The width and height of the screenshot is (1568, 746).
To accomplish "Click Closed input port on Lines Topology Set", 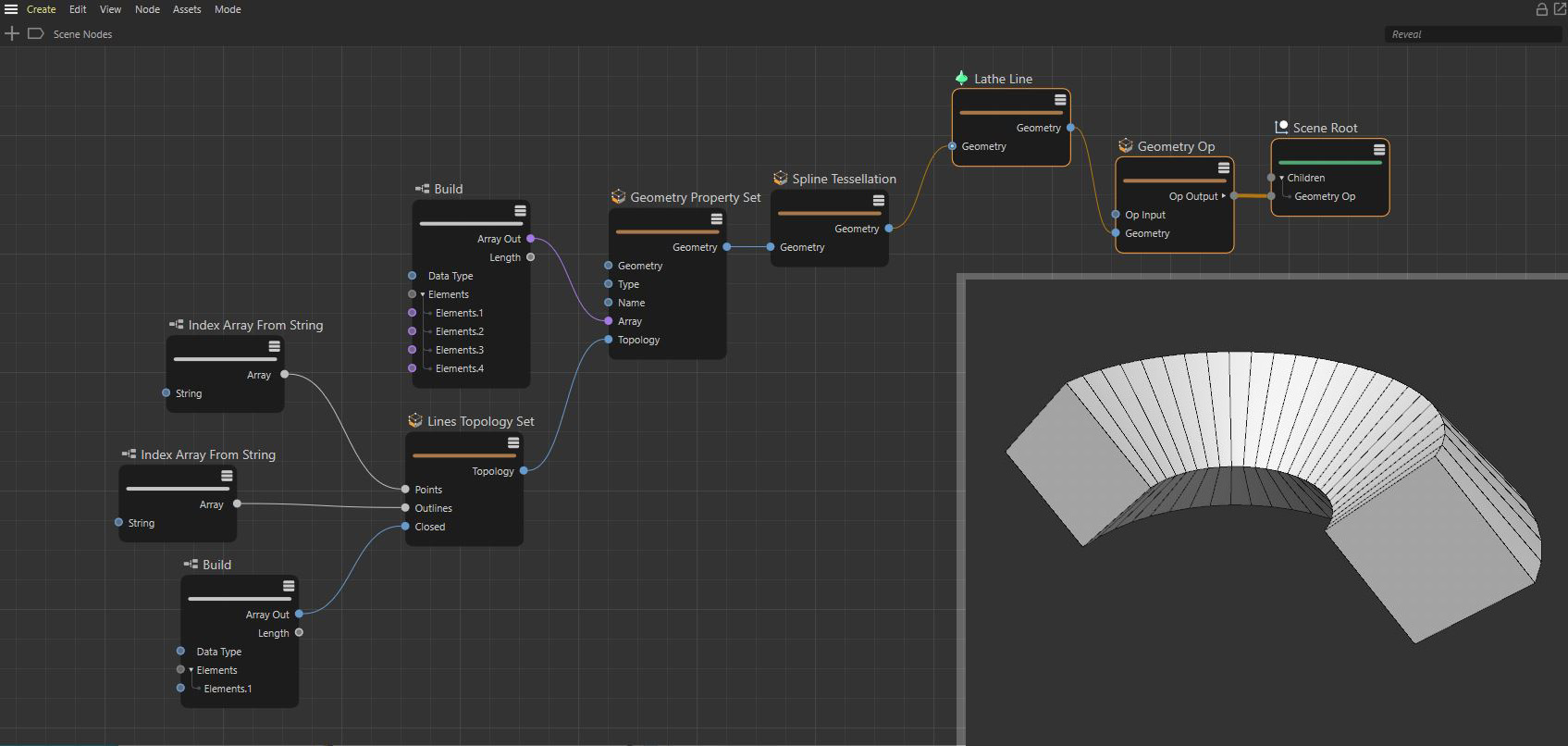I will [405, 527].
